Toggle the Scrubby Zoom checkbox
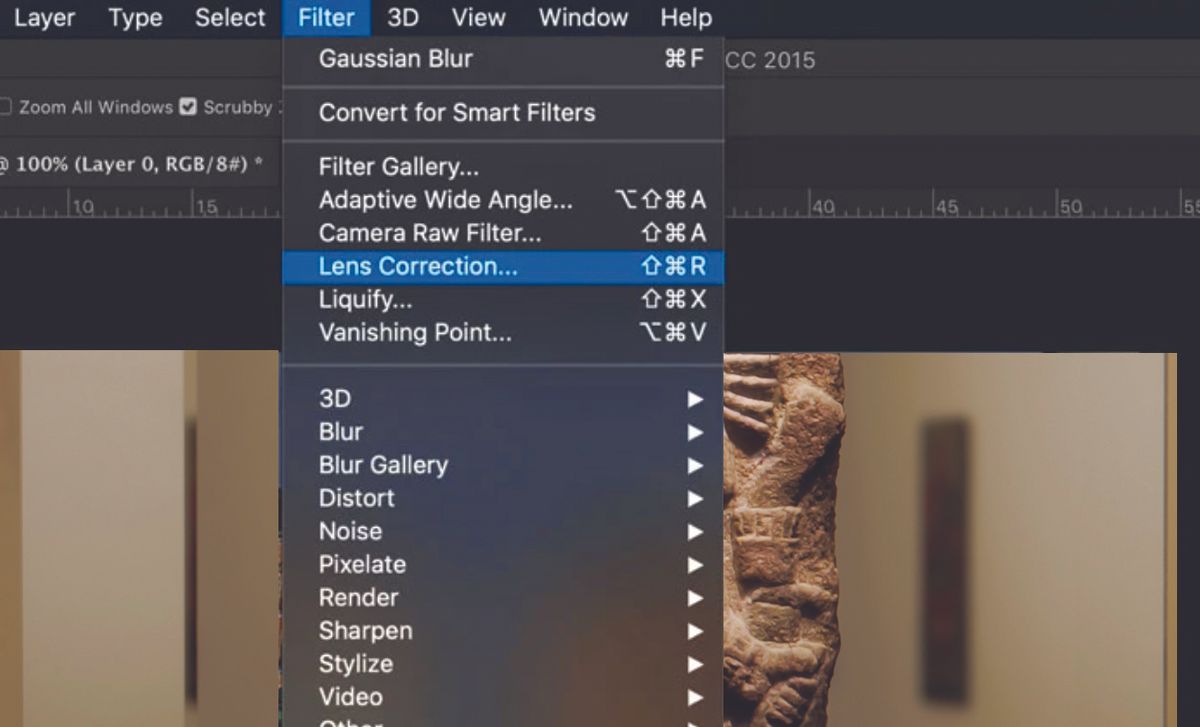 pyautogui.click(x=188, y=107)
